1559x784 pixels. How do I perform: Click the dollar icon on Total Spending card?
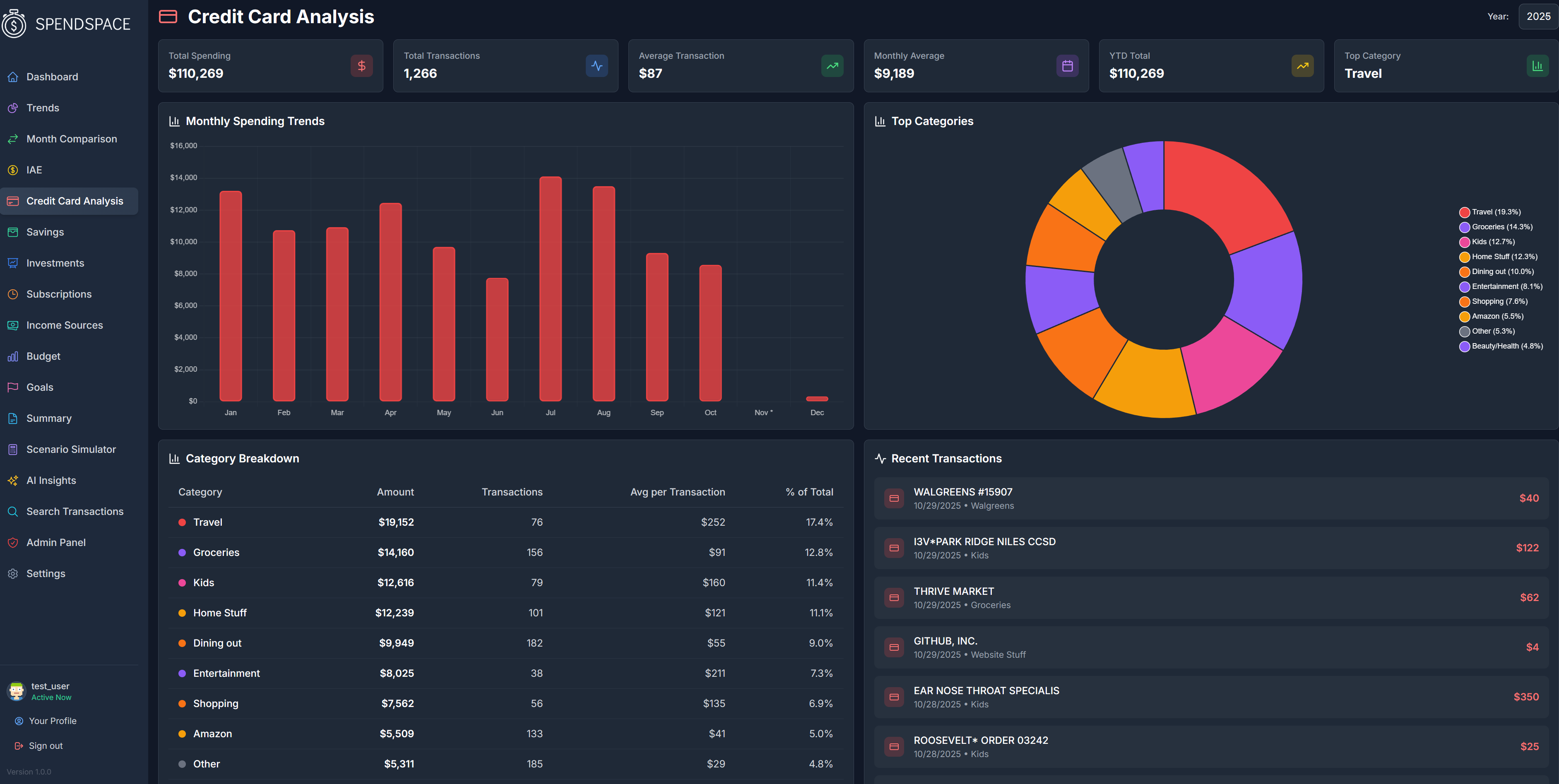pyautogui.click(x=362, y=66)
